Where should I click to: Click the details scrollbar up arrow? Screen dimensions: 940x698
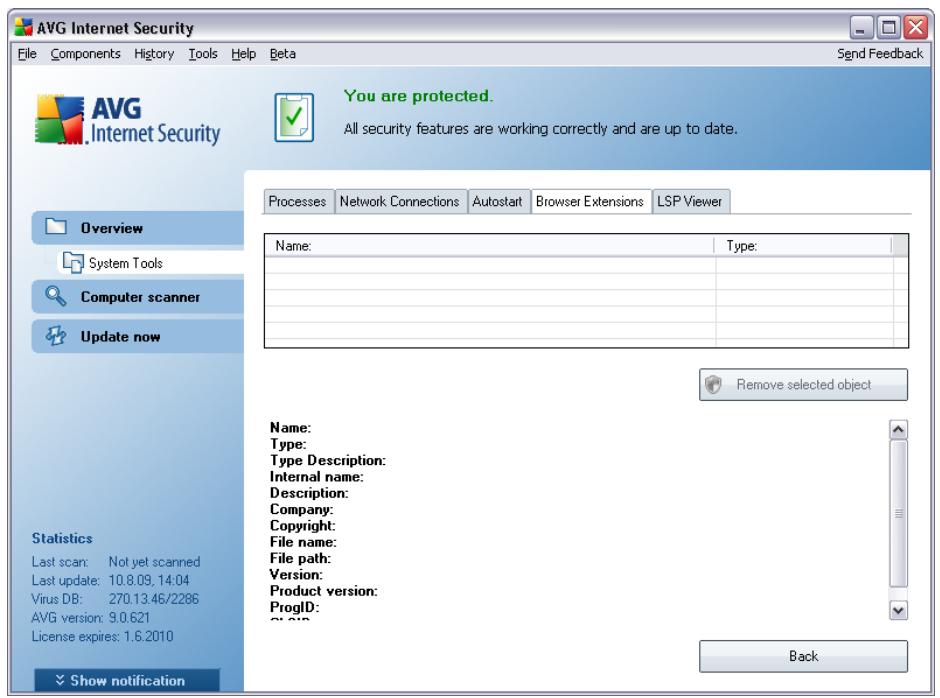(x=898, y=429)
